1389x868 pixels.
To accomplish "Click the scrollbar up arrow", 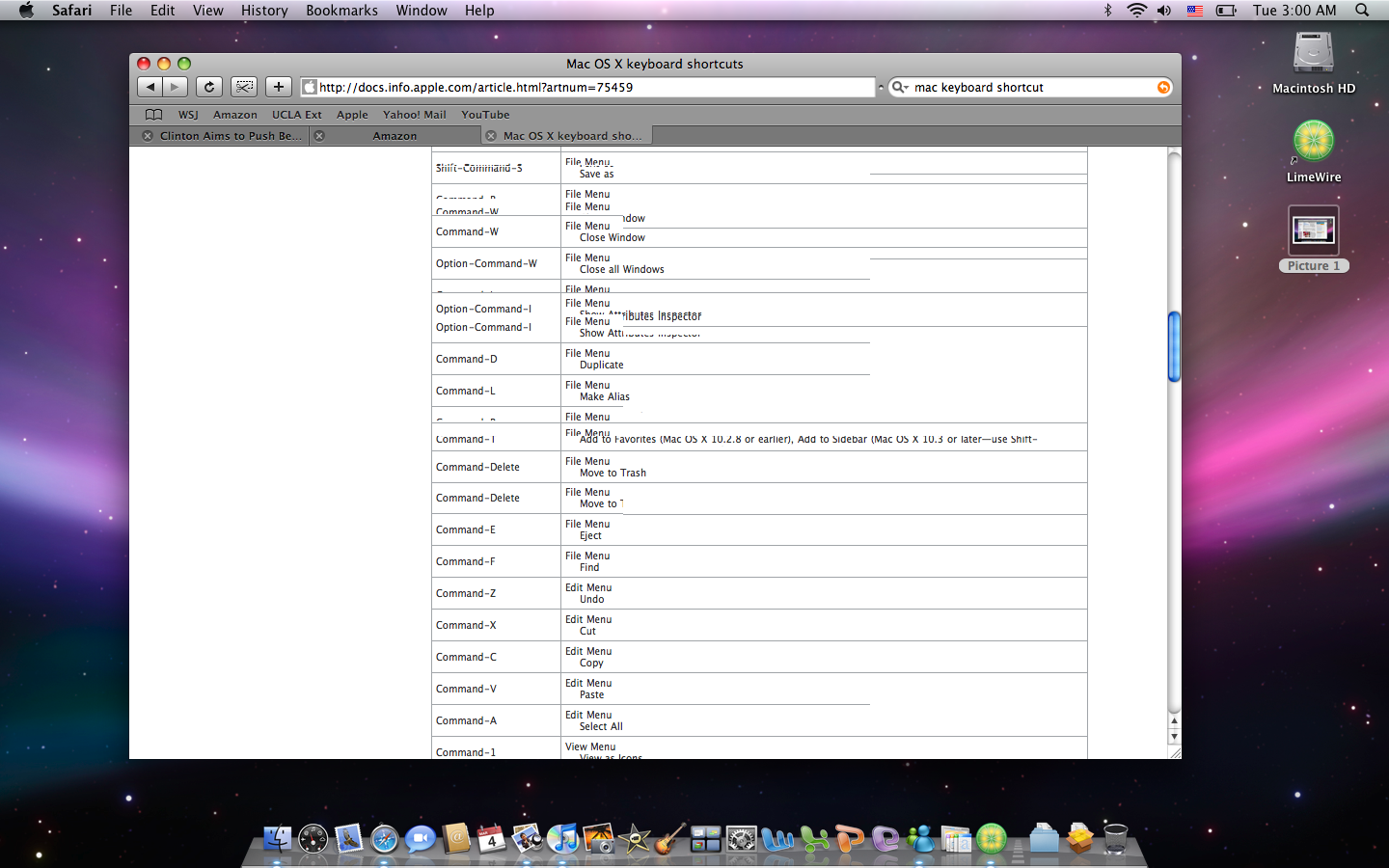I will coord(1174,720).
